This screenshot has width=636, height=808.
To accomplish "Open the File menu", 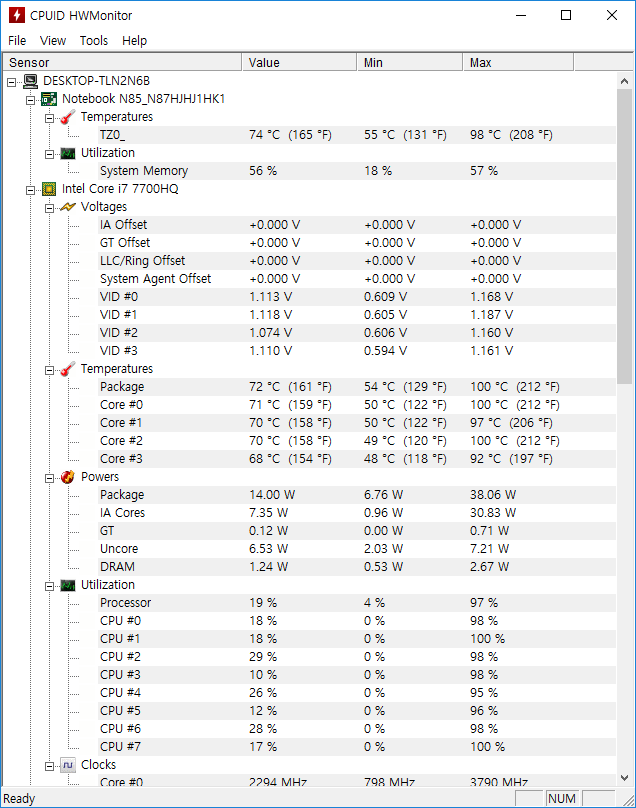I will 17,41.
